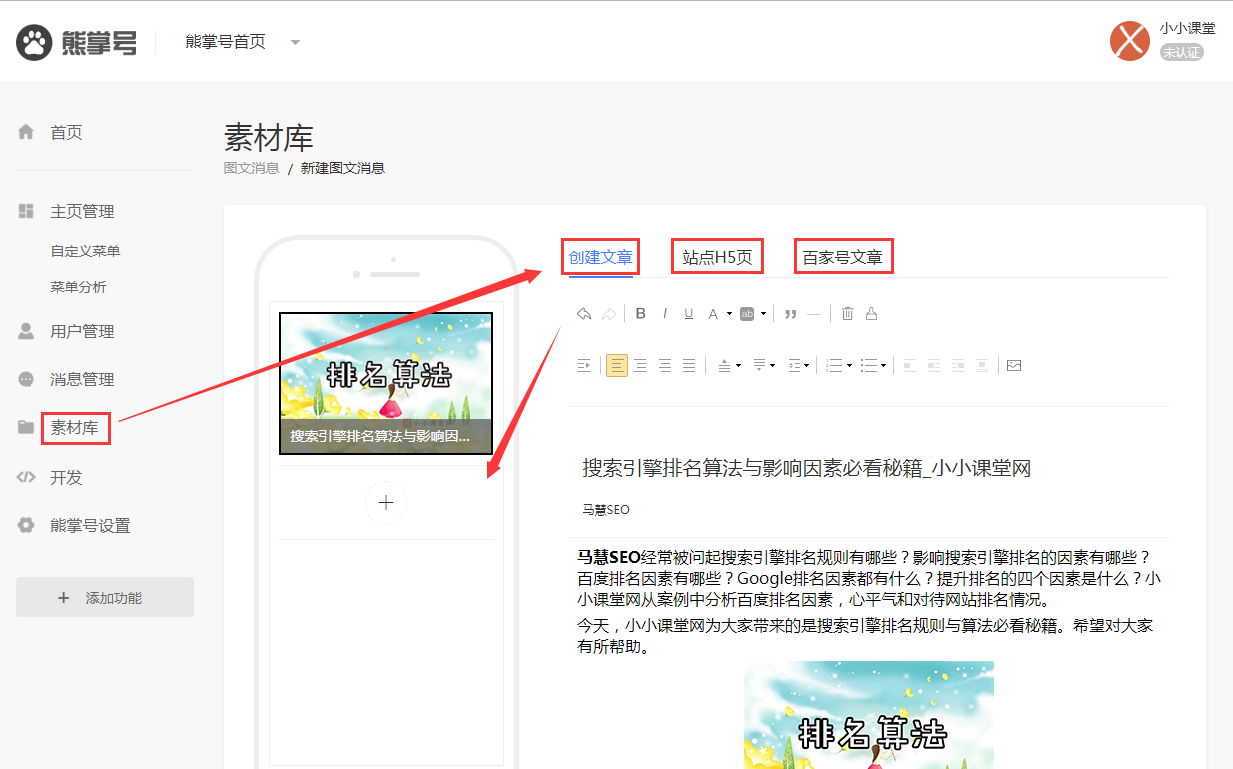Open the highlight color dropdown arrow
The height and width of the screenshot is (769, 1233).
763,314
